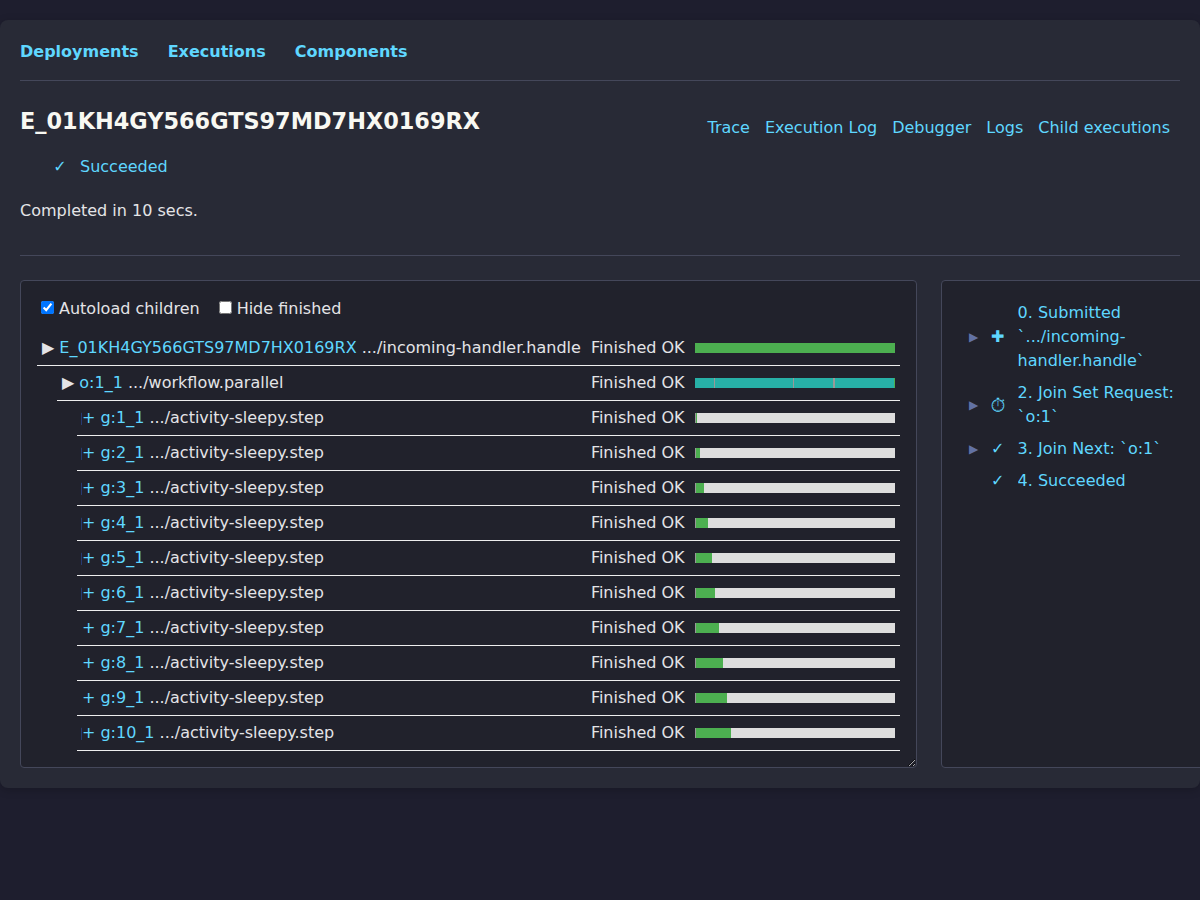This screenshot has width=1200, height=900.
Task: Click '.../incoming-handler.handle' function name in tree
Action: (x=471, y=348)
